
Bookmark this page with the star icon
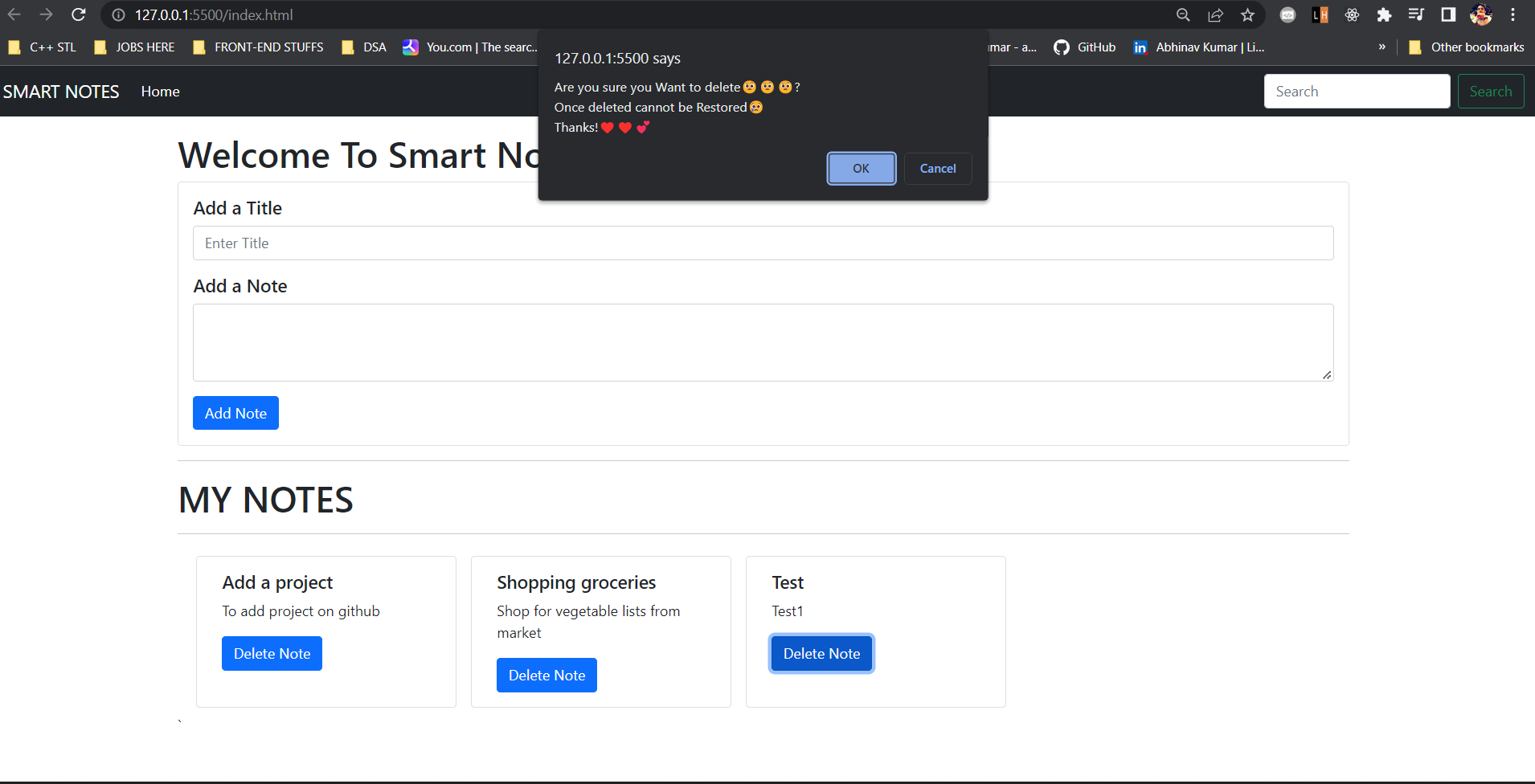click(x=1246, y=14)
